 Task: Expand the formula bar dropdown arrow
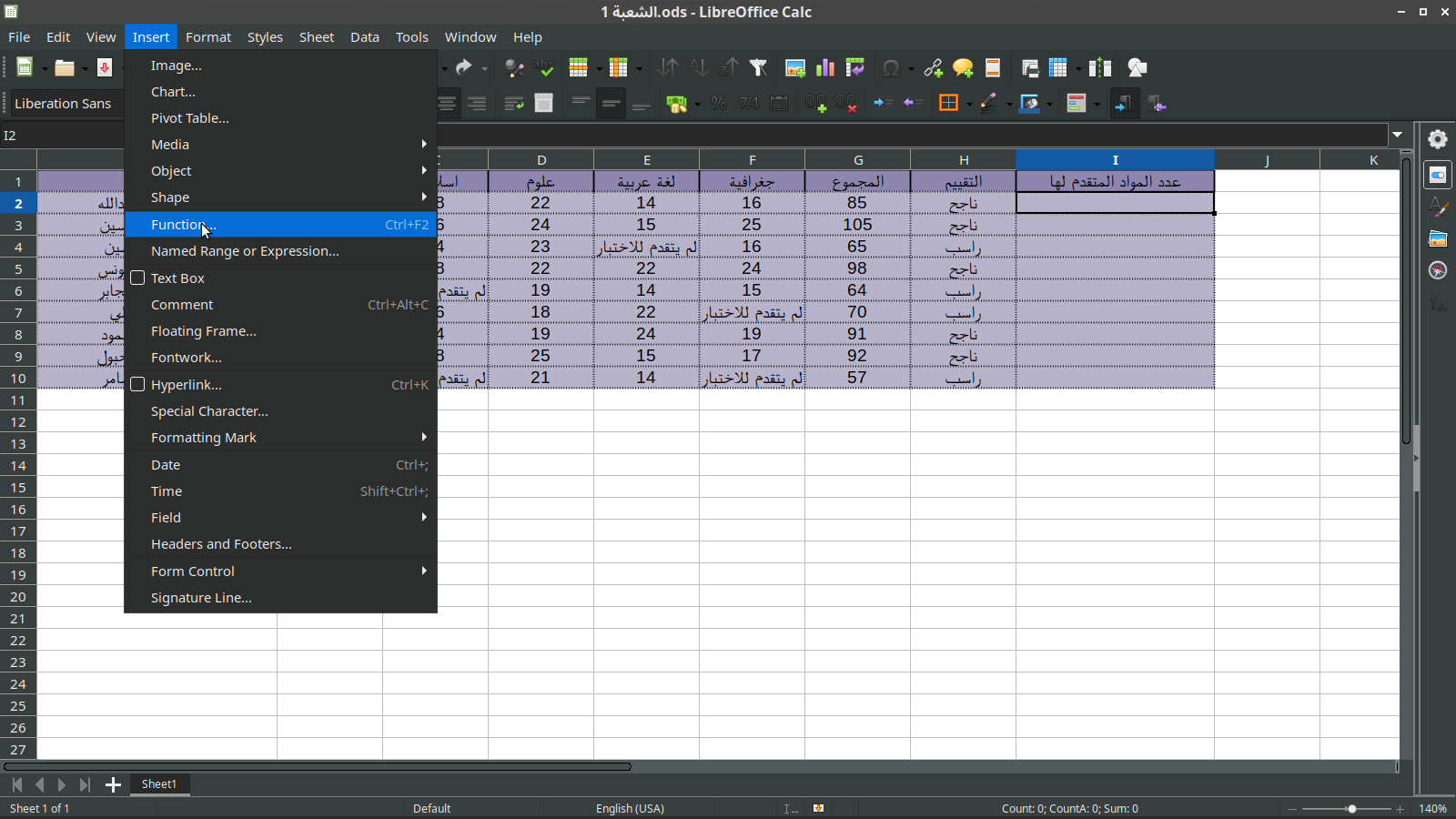pyautogui.click(x=1397, y=136)
